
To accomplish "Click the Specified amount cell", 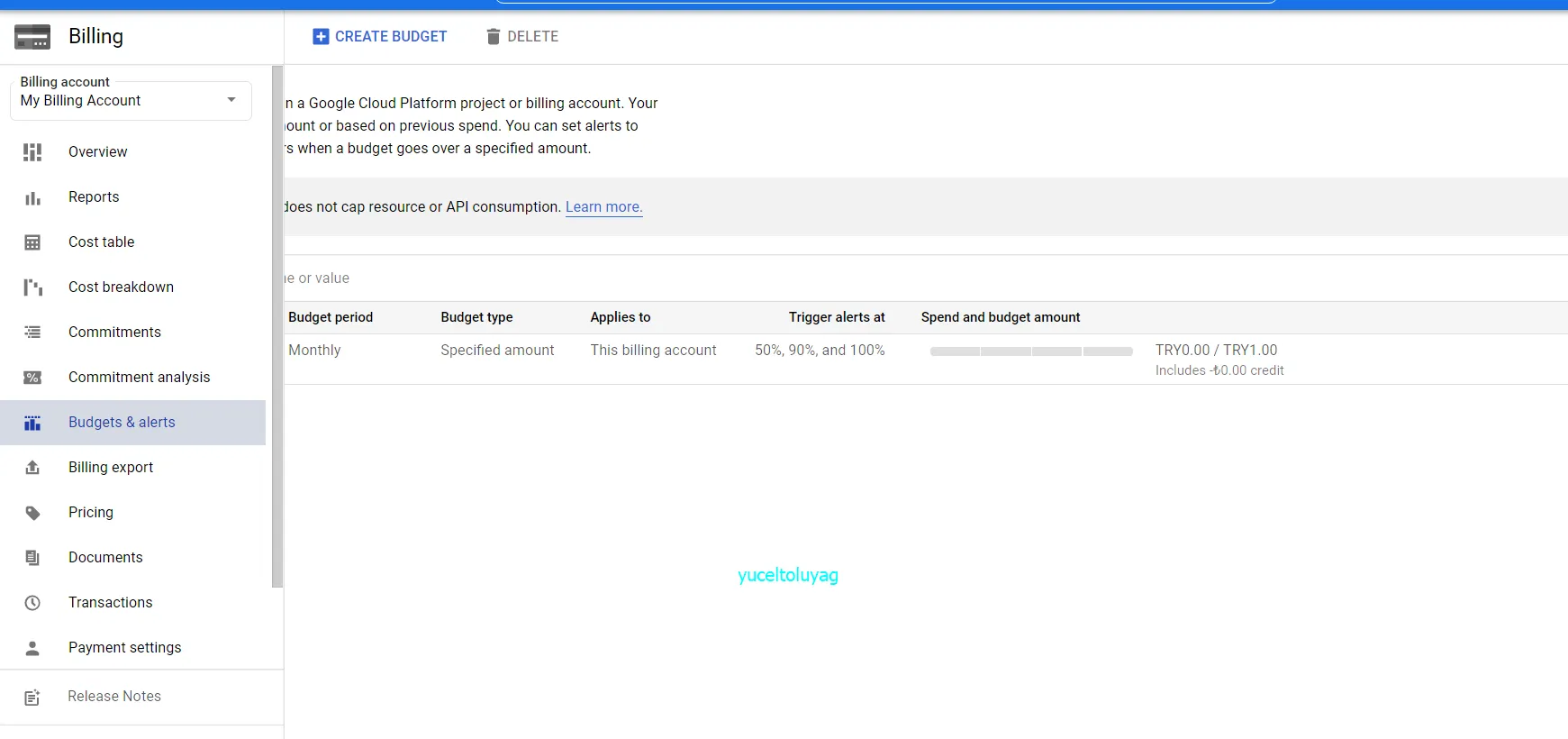I will coord(497,351).
